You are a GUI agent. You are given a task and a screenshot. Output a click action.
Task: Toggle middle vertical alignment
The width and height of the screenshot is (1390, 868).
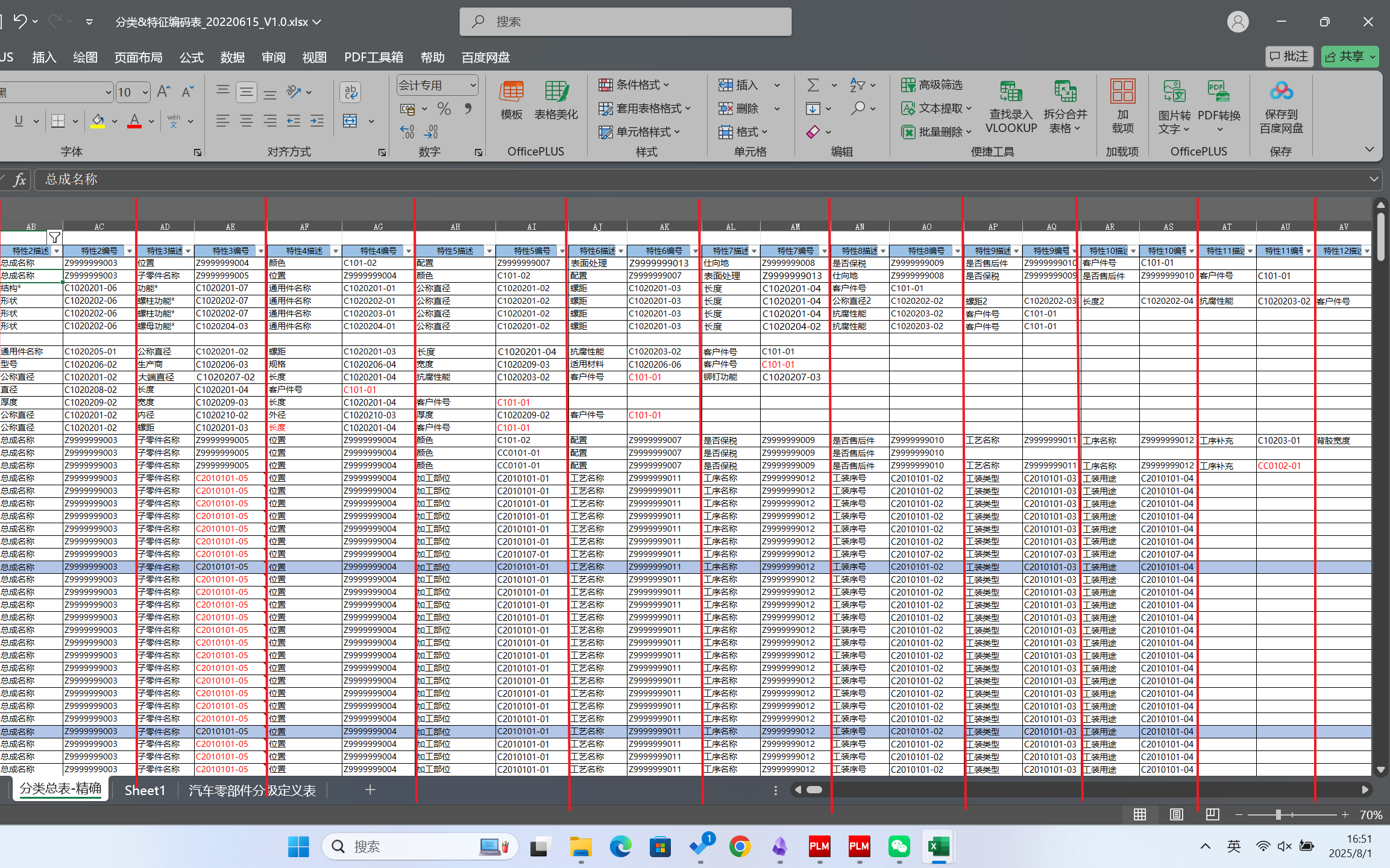pos(247,92)
